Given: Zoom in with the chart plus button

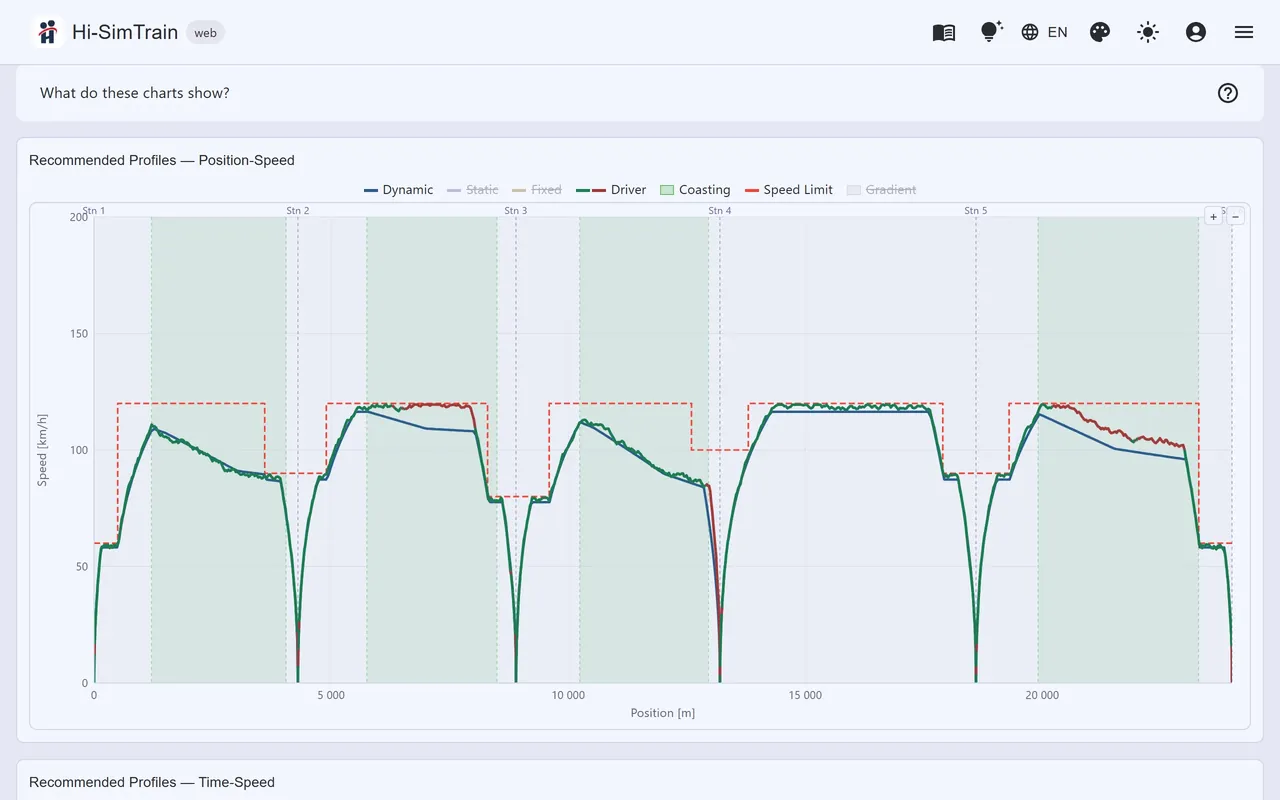Looking at the screenshot, I should click(1213, 216).
